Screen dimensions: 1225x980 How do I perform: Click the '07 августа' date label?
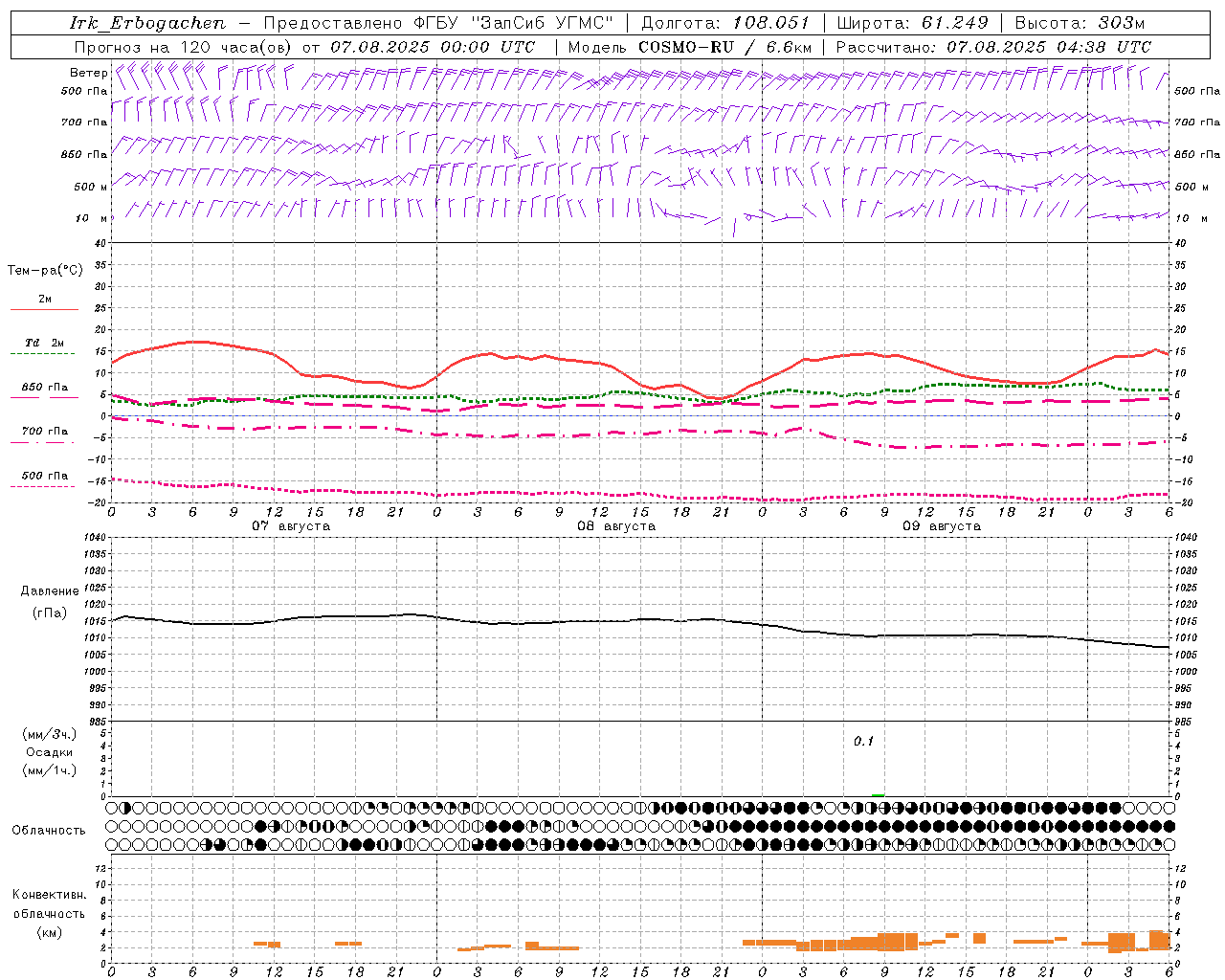(x=291, y=526)
